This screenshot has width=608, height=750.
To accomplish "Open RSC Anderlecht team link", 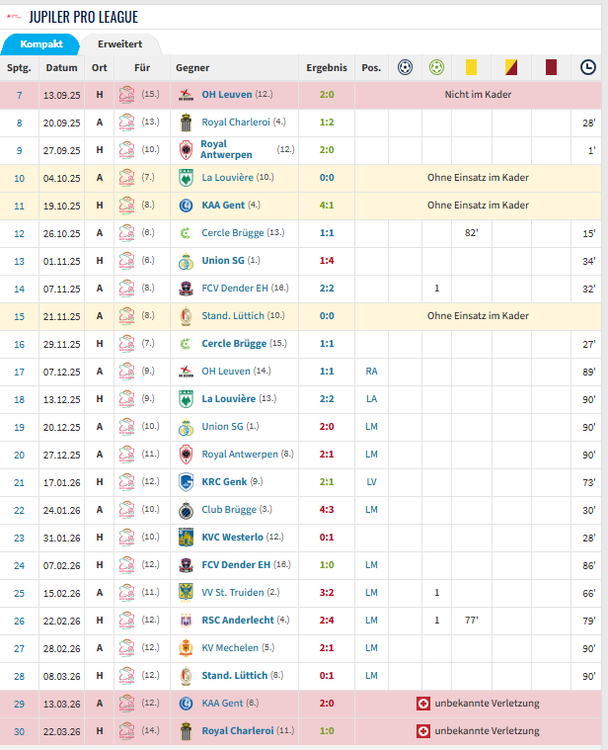I will [x=238, y=620].
